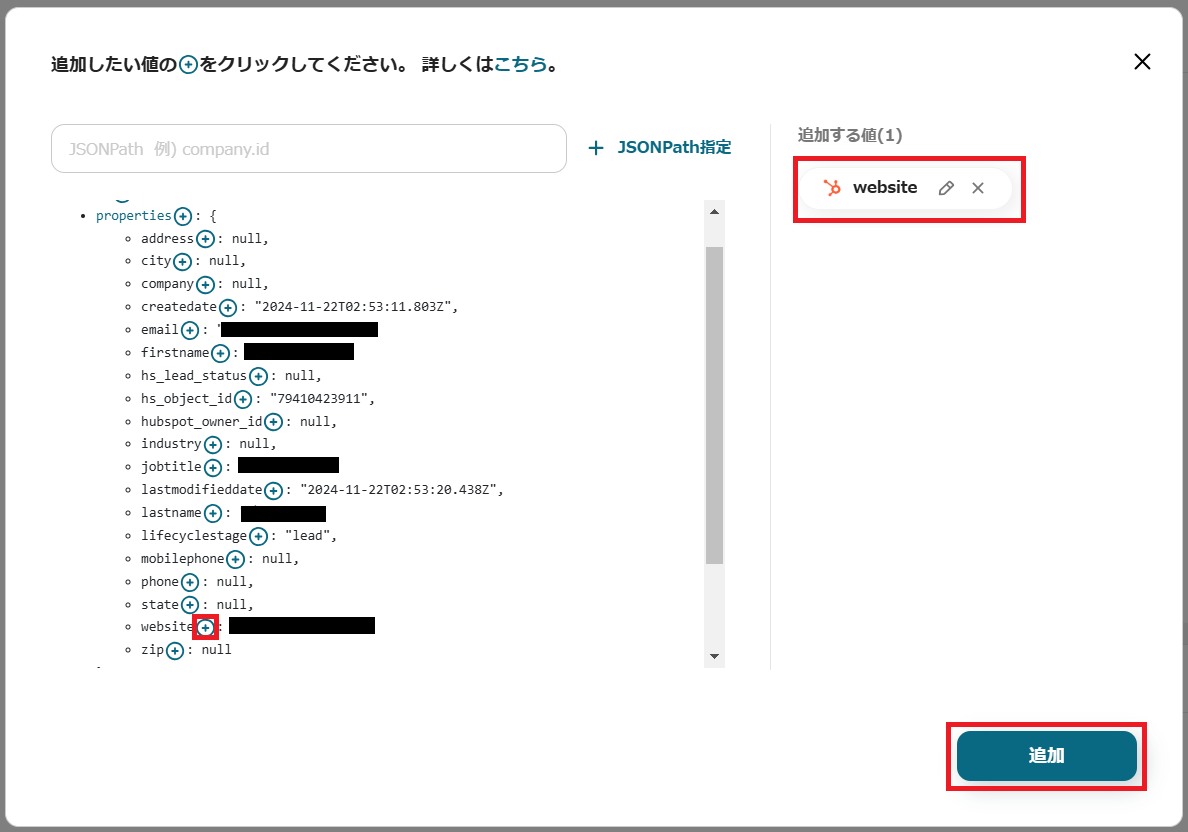Viewport: 1188px width, 832px height.
Task: Add the industry value
Action: tap(213, 445)
